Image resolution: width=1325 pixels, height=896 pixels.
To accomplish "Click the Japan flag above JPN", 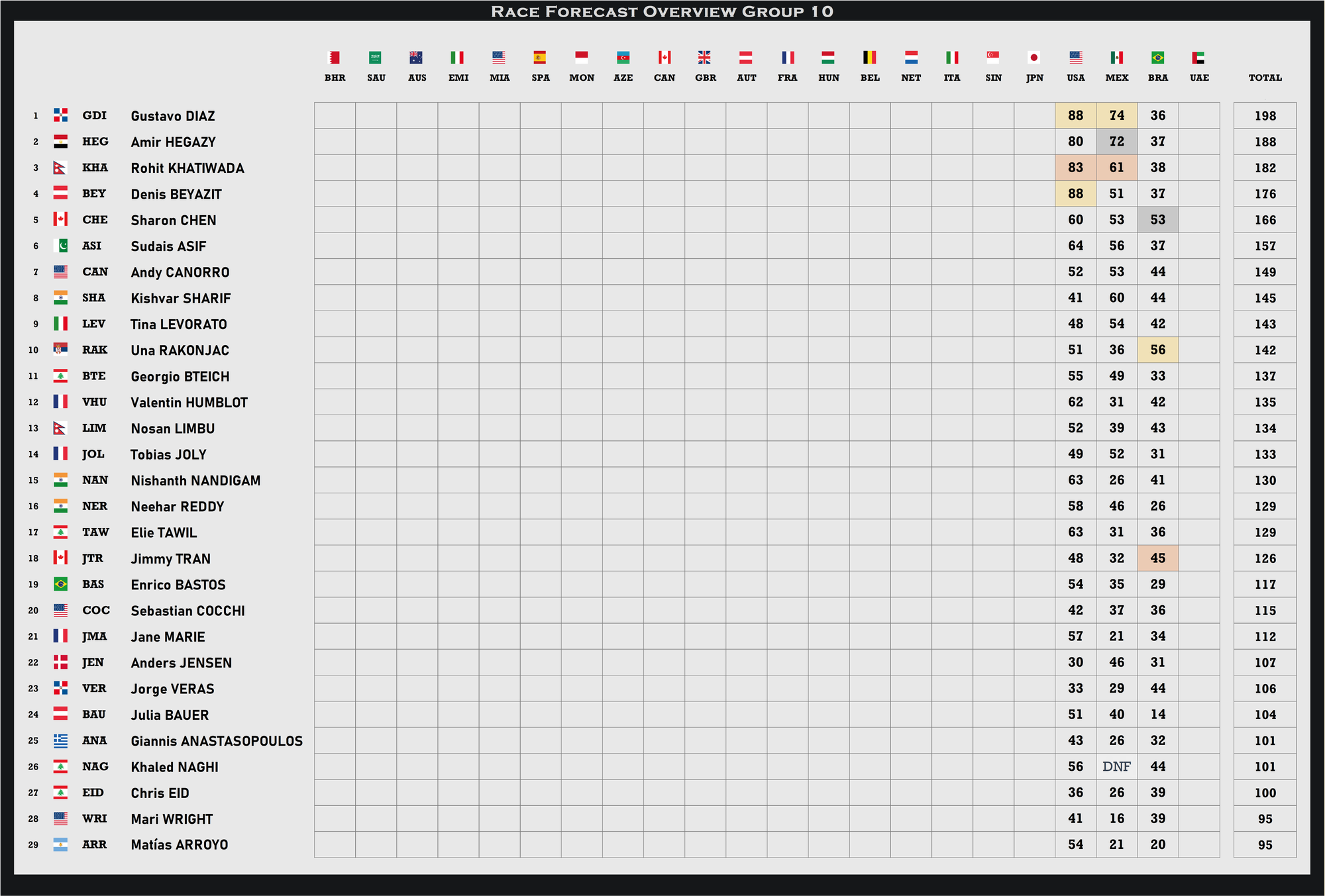I will point(1034,58).
